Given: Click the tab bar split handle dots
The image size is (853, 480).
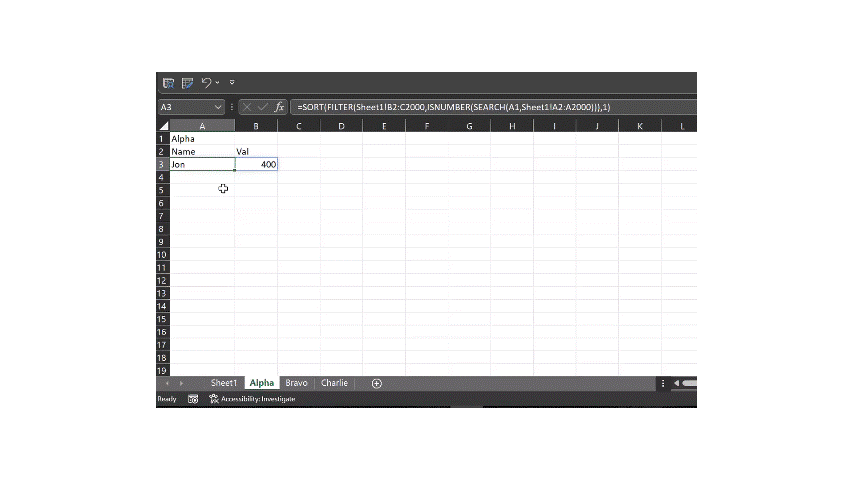Looking at the screenshot, I should (x=663, y=384).
